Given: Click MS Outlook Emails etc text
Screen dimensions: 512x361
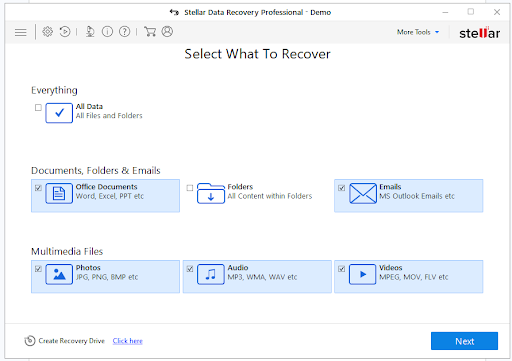Looking at the screenshot, I should [417, 196].
